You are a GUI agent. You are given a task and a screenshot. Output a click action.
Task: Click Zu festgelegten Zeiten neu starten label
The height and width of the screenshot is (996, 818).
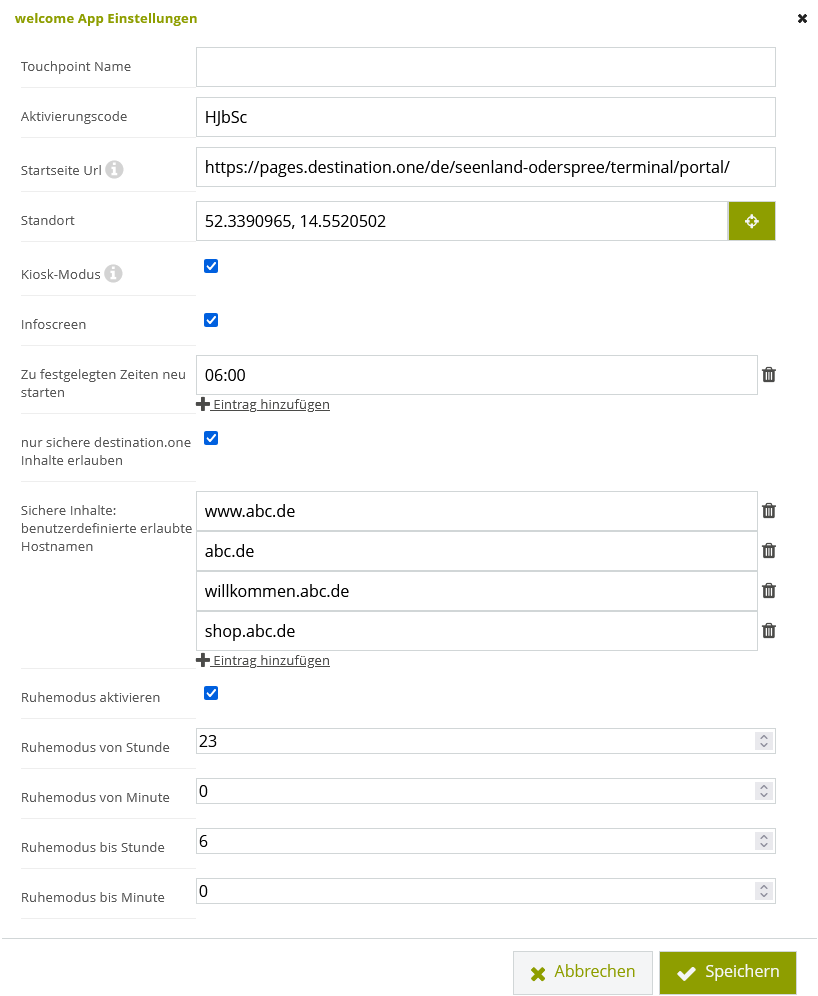(103, 384)
